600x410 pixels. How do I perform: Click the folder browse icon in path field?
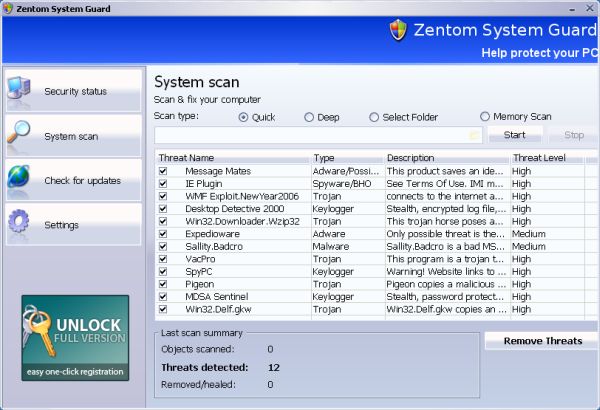click(x=475, y=135)
